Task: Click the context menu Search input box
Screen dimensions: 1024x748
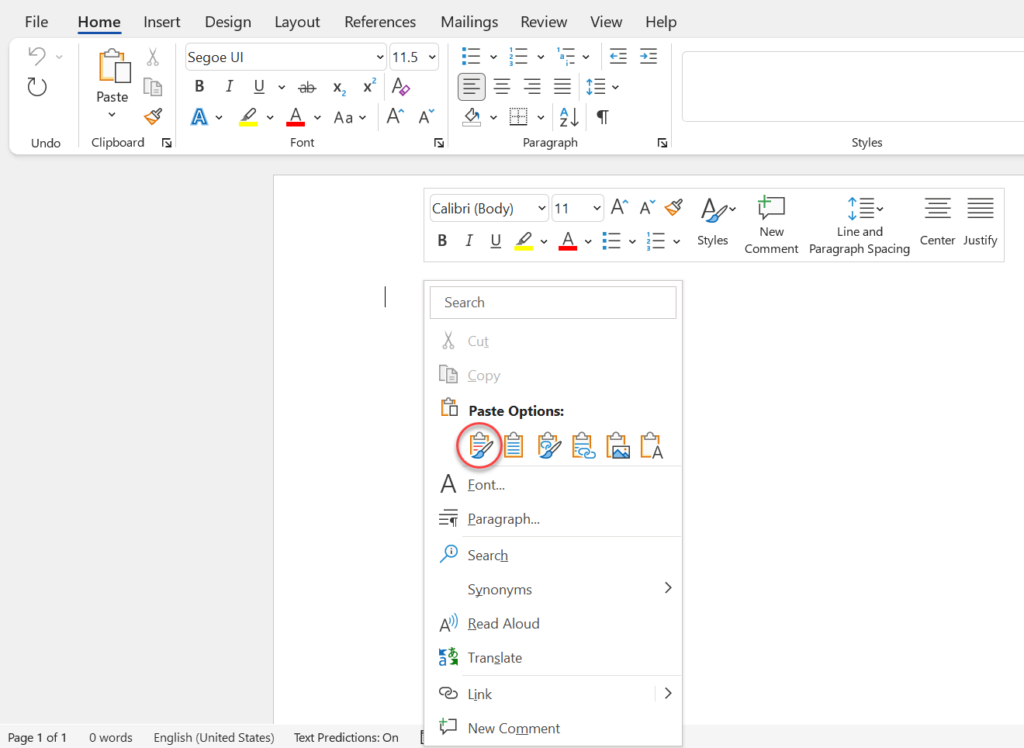Action: pyautogui.click(x=552, y=302)
